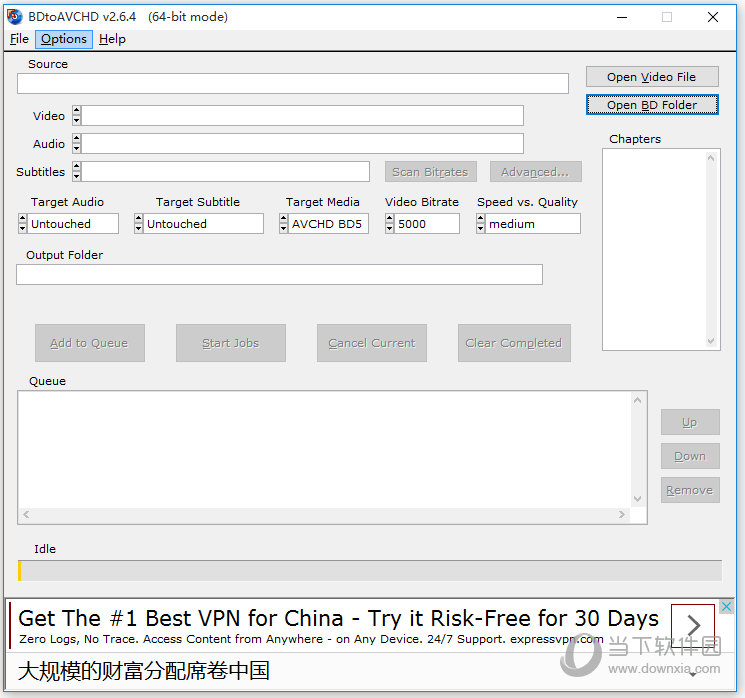Increase the Video Bitrate value

pyautogui.click(x=390, y=219)
